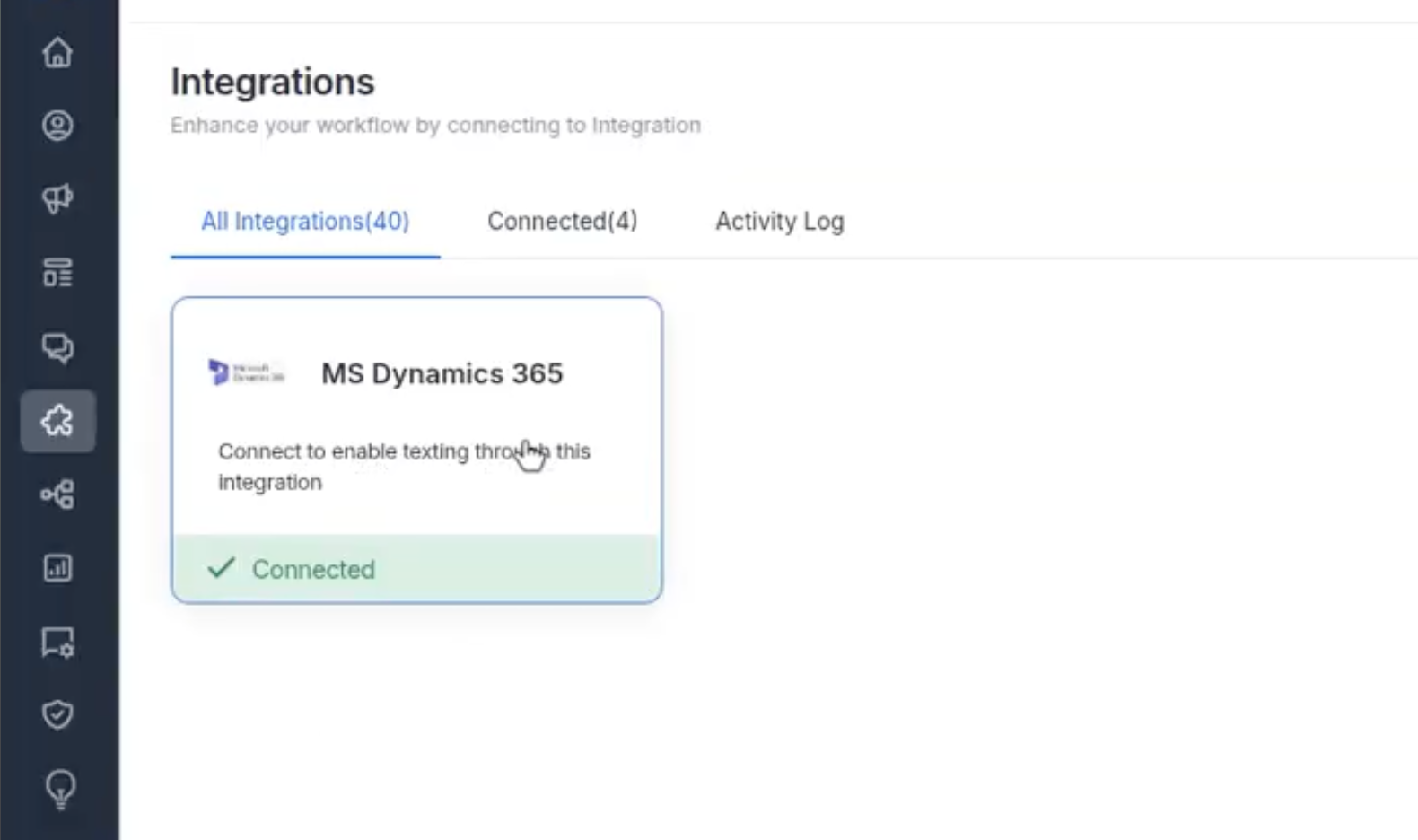Open the templates layout icon in the sidebar
This screenshot has width=1418, height=840.
tap(57, 273)
